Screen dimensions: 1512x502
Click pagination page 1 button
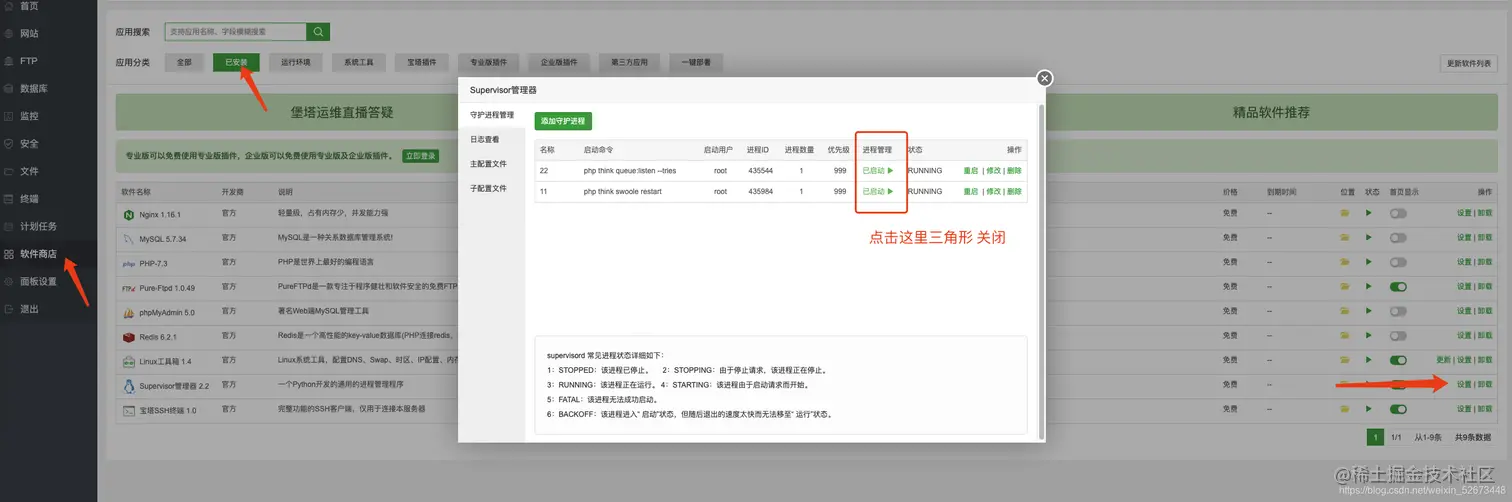(1375, 437)
